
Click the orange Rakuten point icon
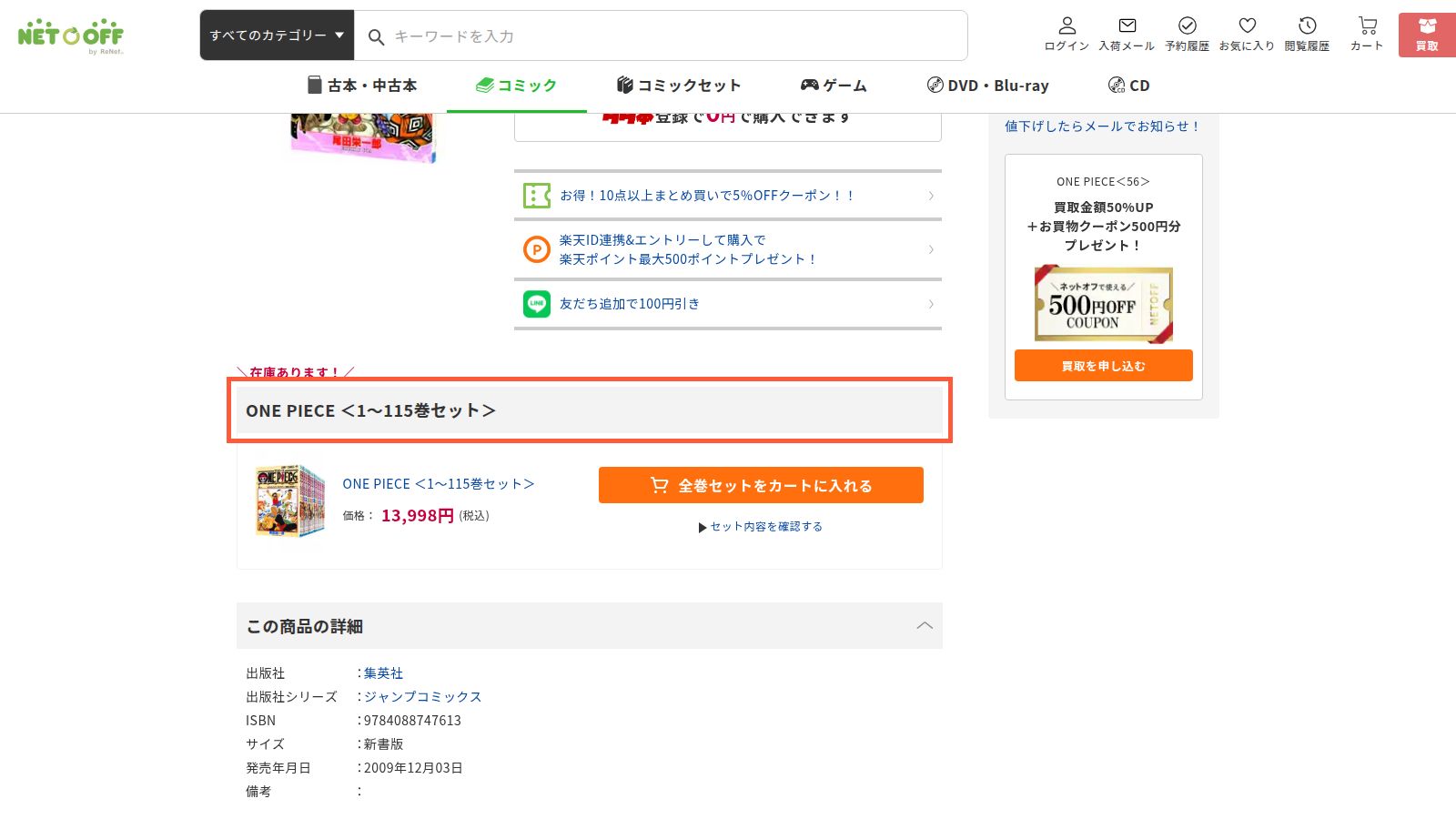tap(537, 249)
